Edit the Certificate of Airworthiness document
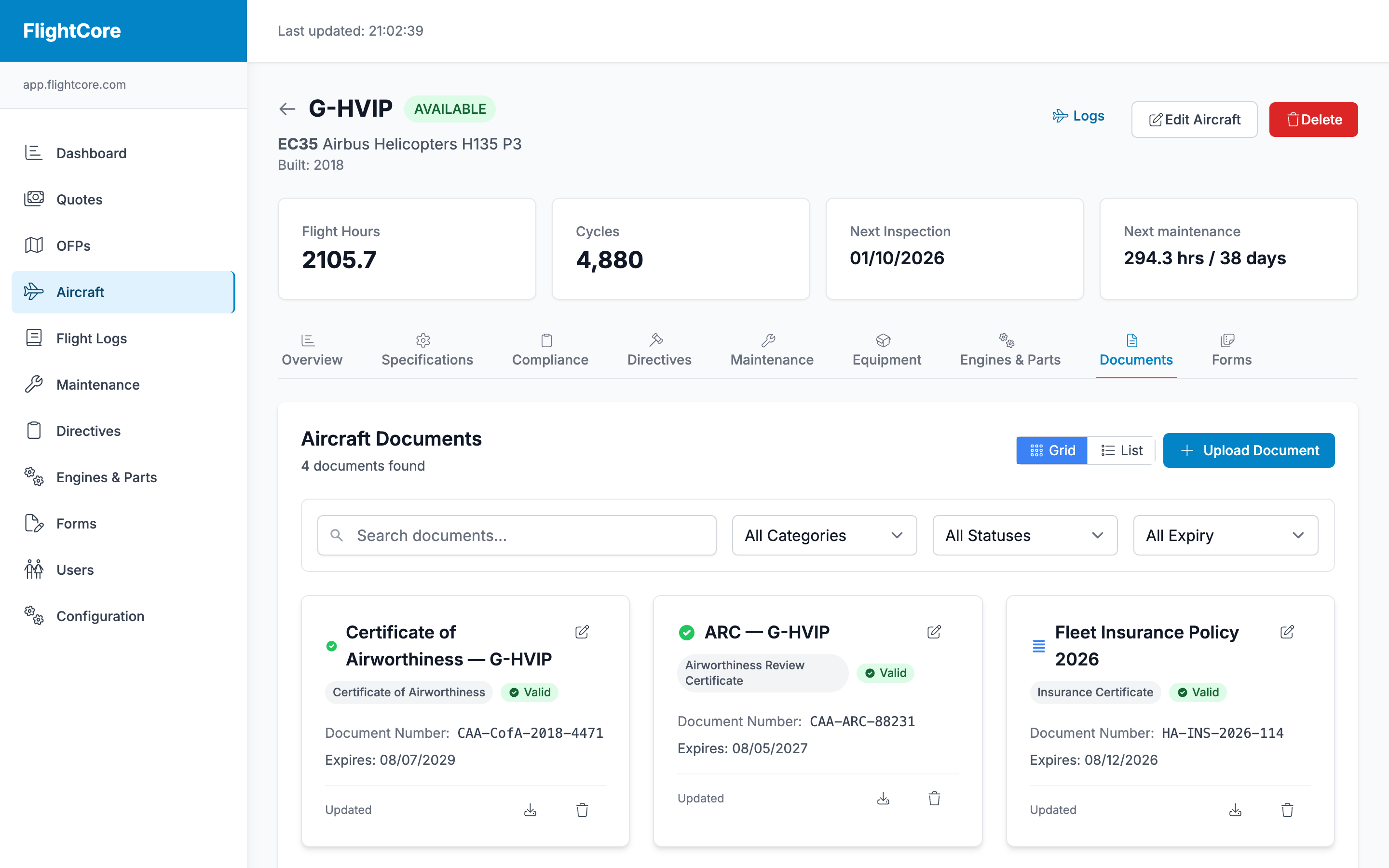Viewport: 1389px width, 868px height. click(x=582, y=632)
